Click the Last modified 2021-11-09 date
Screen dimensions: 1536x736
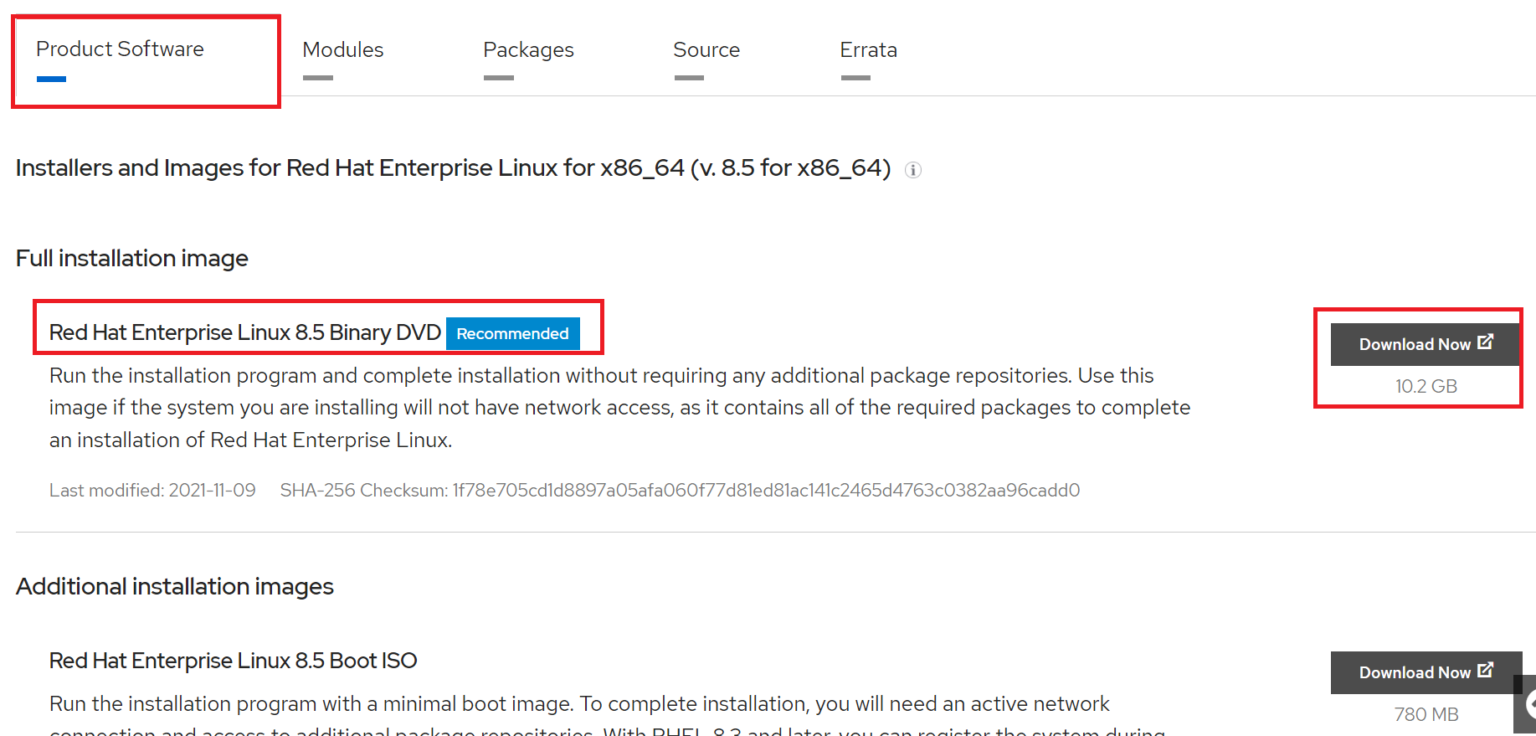pos(152,490)
